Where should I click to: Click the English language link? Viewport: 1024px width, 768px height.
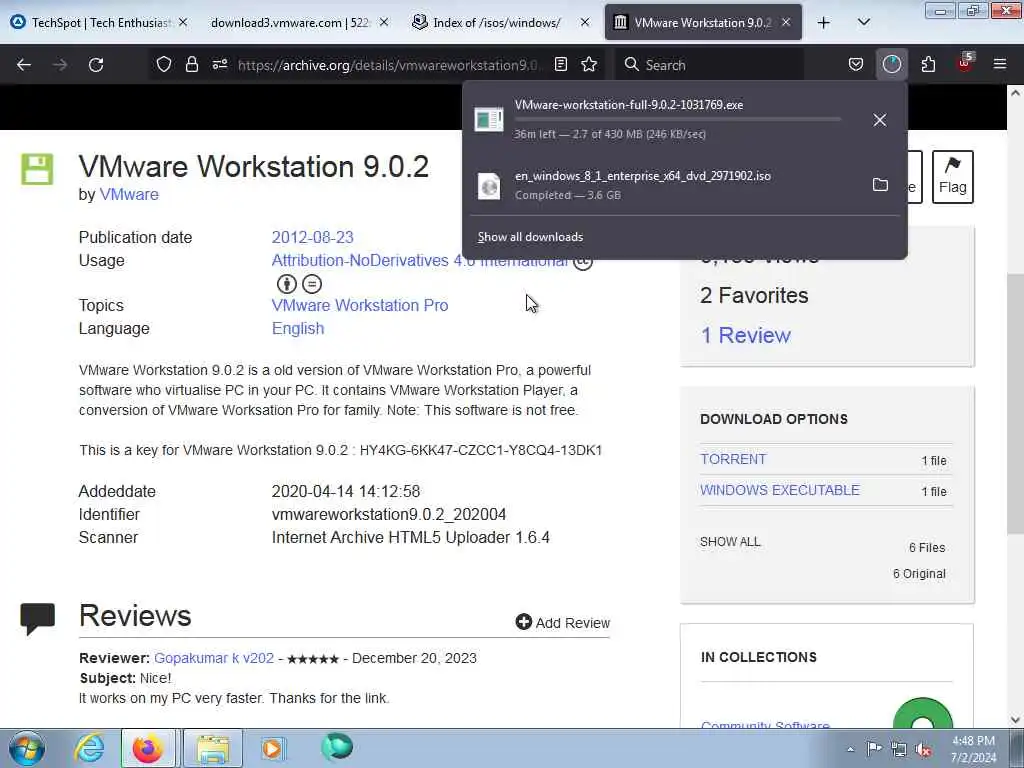pyautogui.click(x=298, y=328)
